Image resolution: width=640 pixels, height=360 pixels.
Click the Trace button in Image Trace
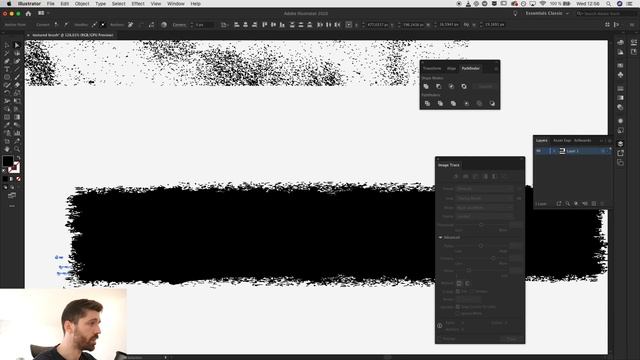[511, 339]
